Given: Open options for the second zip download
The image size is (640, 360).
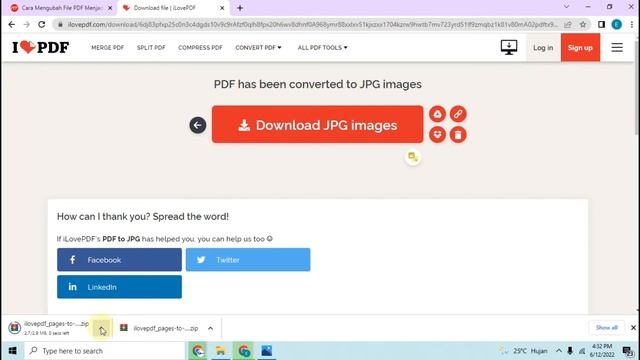Looking at the screenshot, I should click(x=210, y=328).
